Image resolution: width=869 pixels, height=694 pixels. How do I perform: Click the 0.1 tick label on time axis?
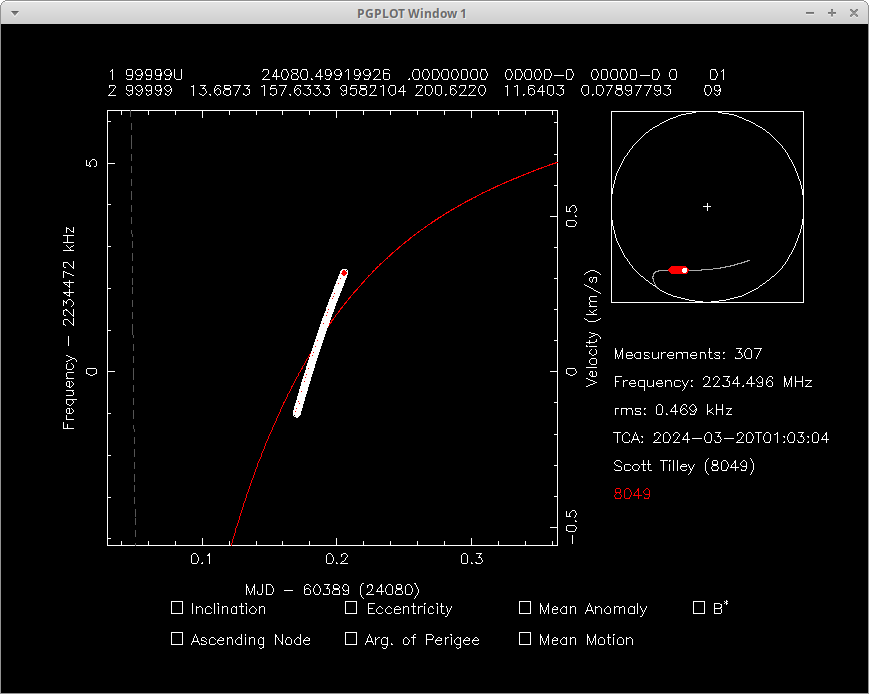click(x=202, y=559)
